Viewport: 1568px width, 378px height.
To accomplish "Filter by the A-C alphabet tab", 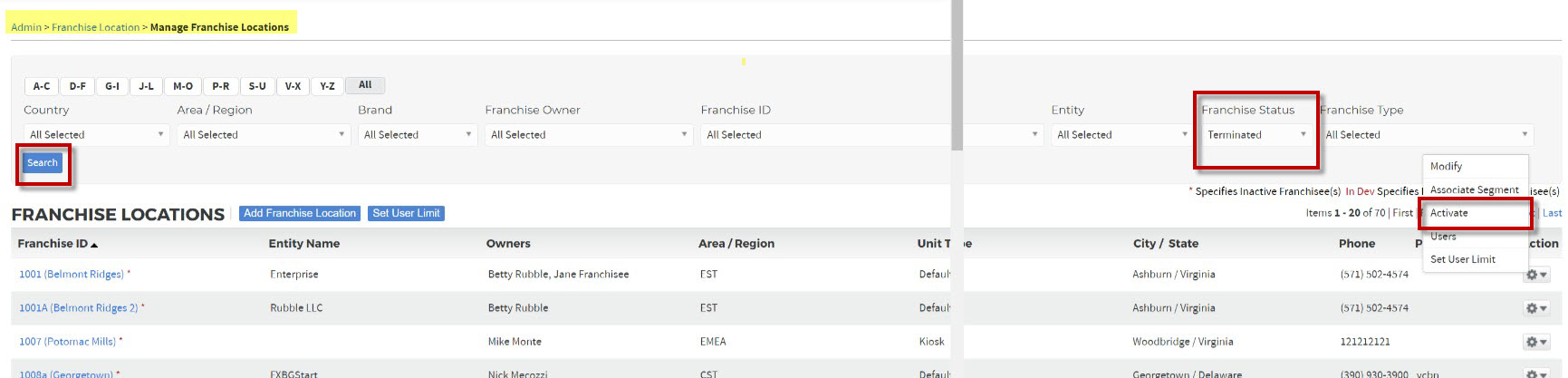I will (42, 86).
